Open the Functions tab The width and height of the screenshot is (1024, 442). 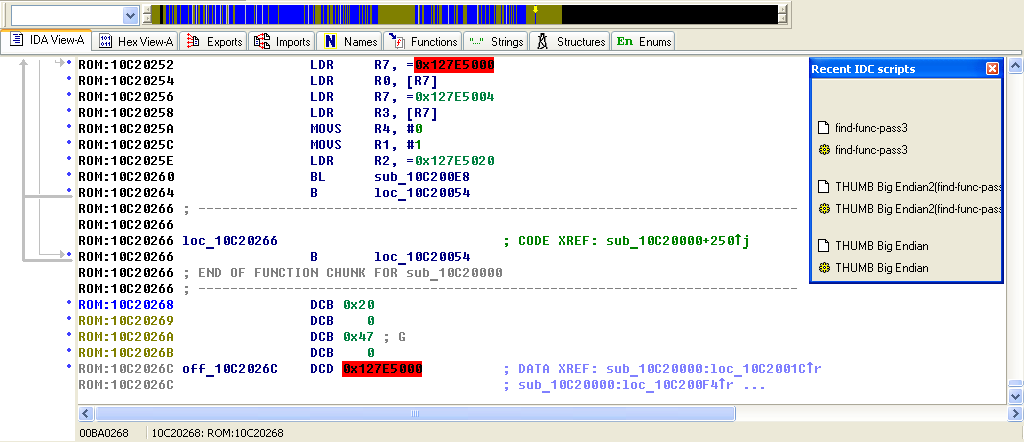pos(424,42)
